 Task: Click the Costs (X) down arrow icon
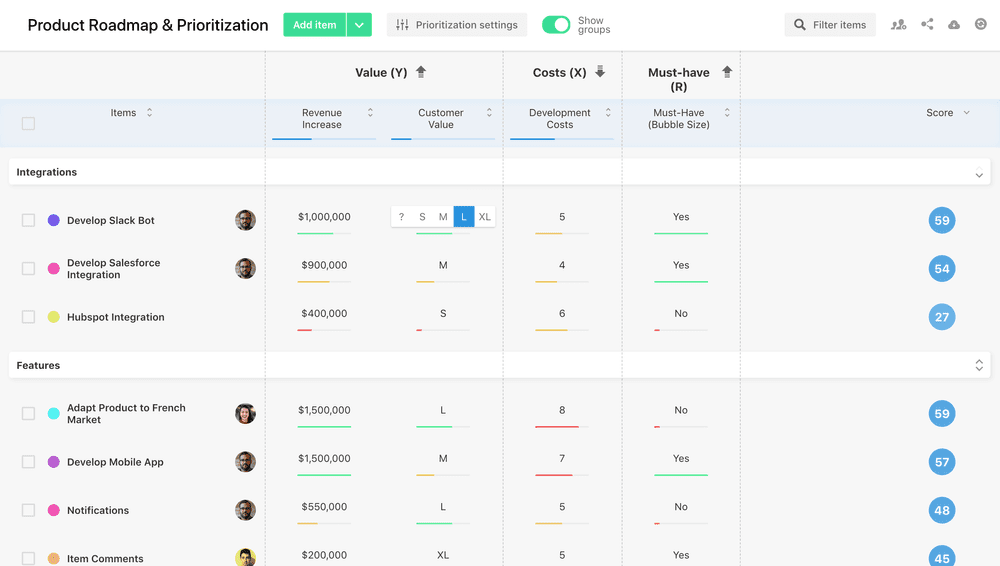pyautogui.click(x=600, y=71)
